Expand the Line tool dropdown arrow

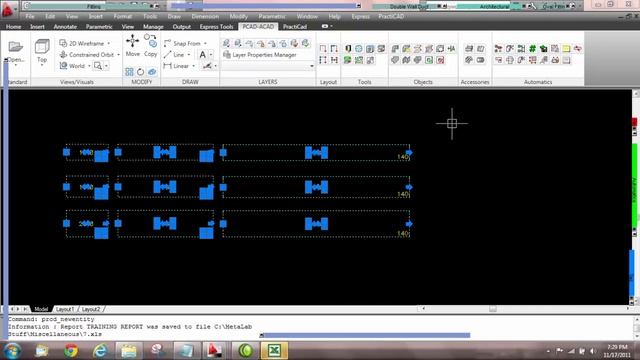(x=189, y=55)
